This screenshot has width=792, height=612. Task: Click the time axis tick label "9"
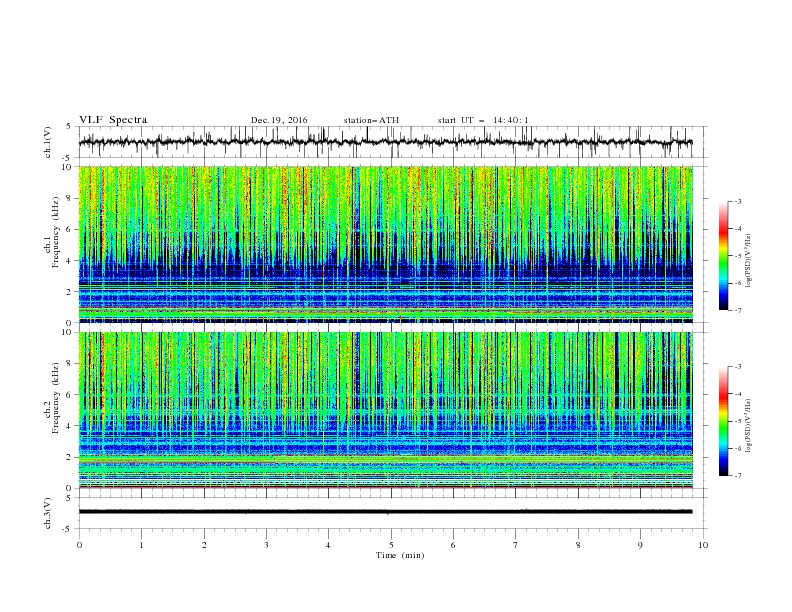[x=640, y=545]
